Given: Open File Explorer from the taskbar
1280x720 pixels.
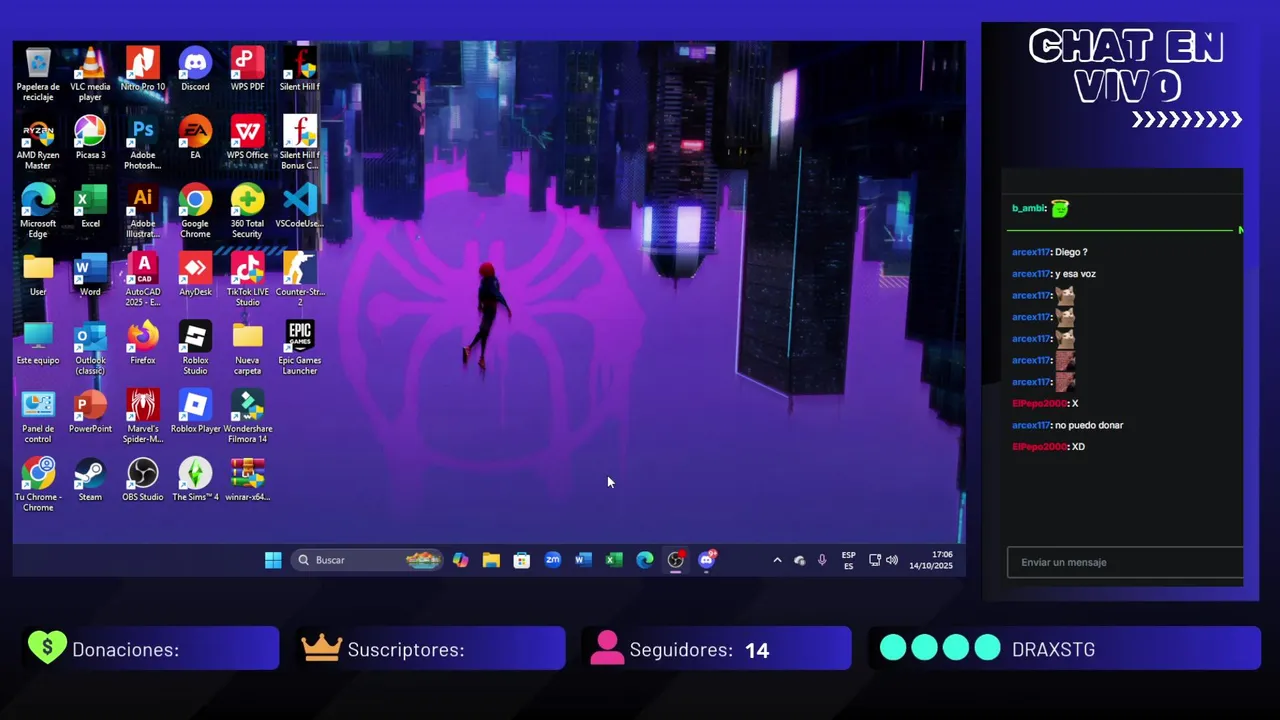Looking at the screenshot, I should (491, 560).
